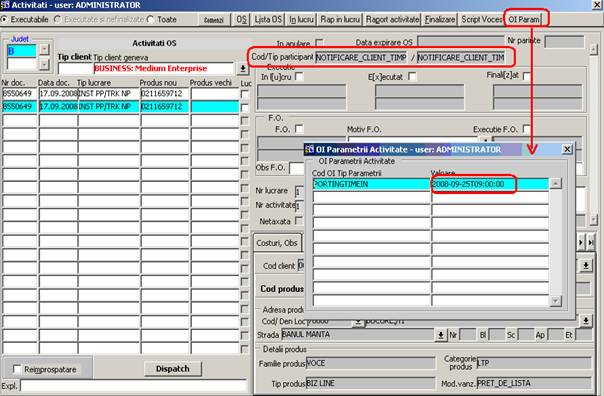Close the Activitati main window
Image resolution: width=604 pixels, height=396 pixels.
597,5
